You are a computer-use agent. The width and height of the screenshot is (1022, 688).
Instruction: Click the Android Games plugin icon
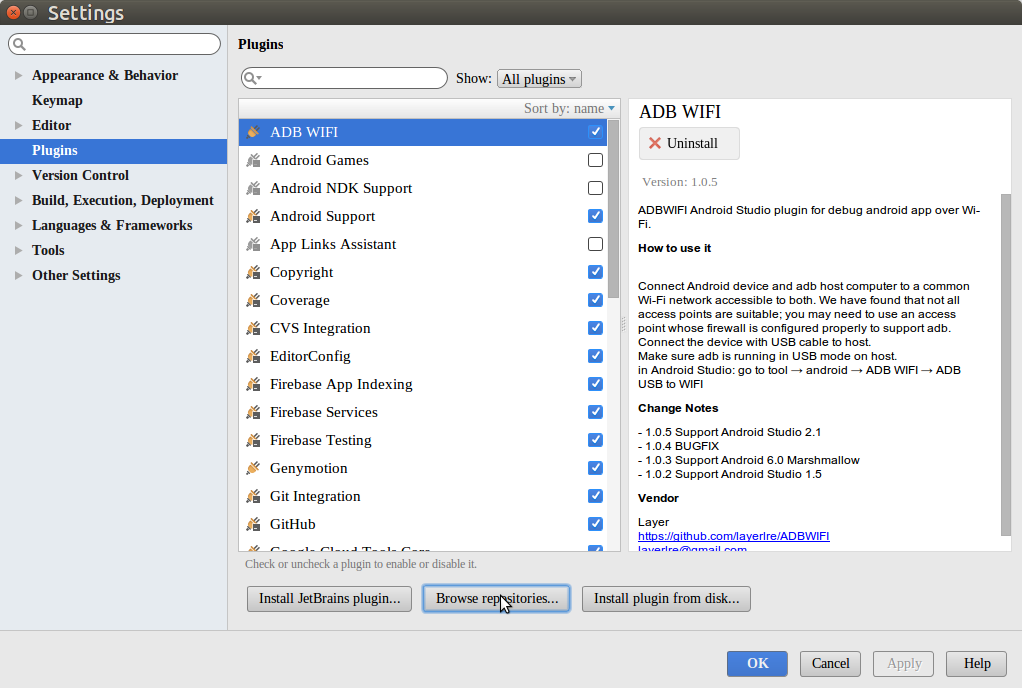(254, 160)
